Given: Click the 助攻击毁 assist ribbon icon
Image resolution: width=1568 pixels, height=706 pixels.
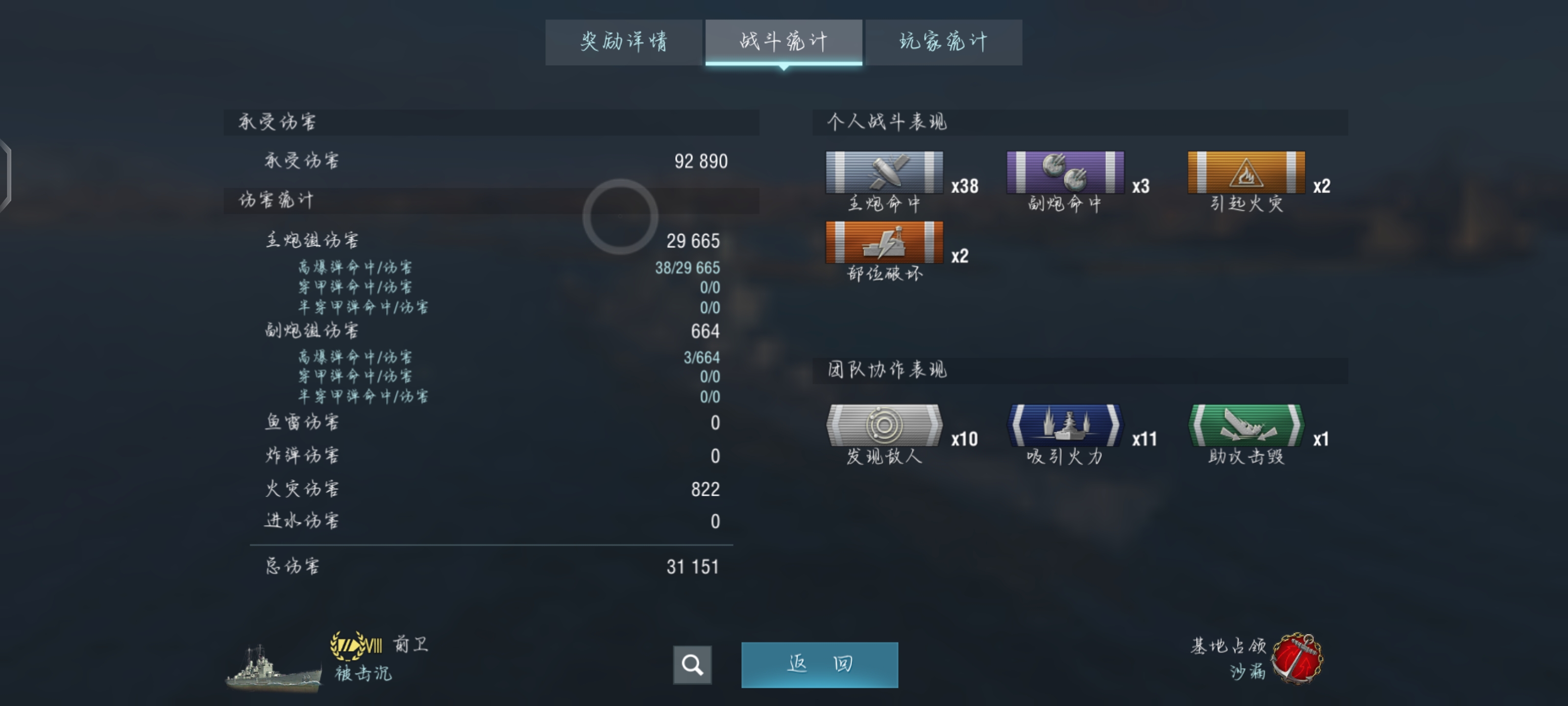Looking at the screenshot, I should (x=1246, y=425).
